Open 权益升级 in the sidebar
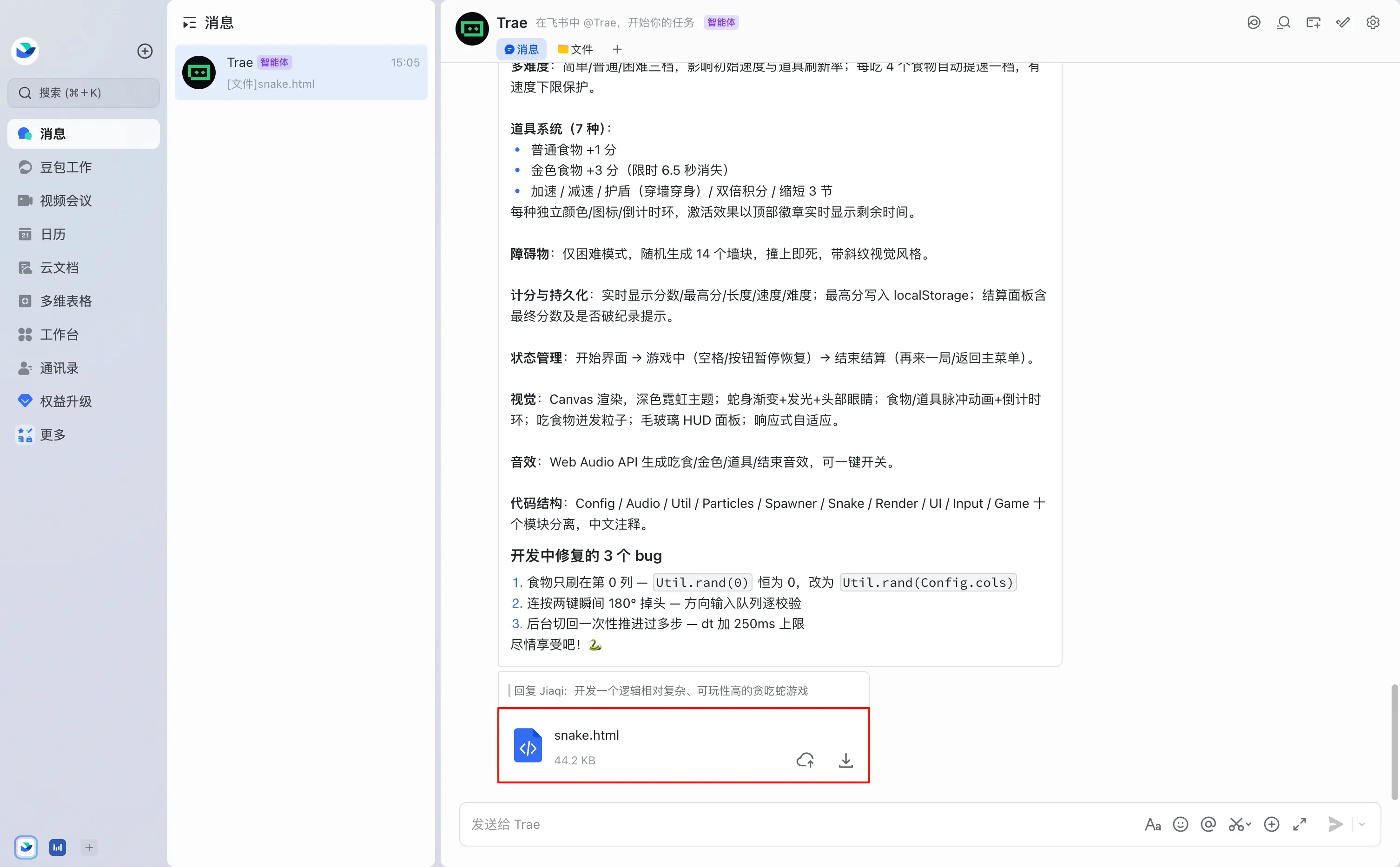The height and width of the screenshot is (867, 1400). [83, 401]
